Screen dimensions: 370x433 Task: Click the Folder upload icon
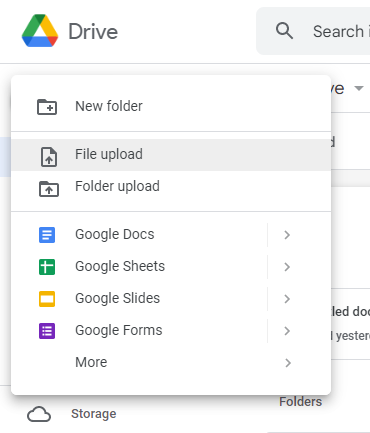click(x=49, y=189)
